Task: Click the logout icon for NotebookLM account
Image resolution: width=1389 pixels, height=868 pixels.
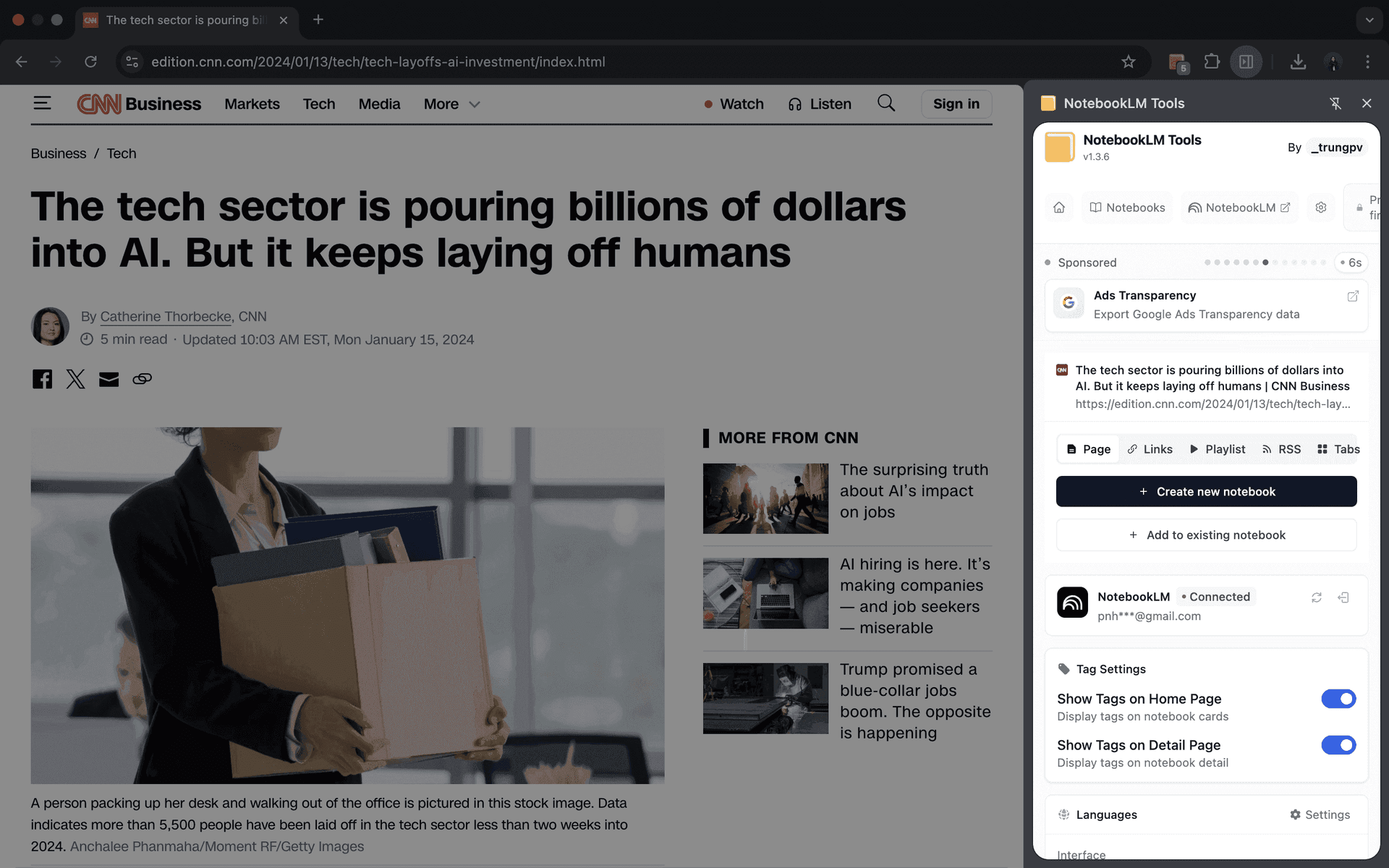Action: [1343, 597]
